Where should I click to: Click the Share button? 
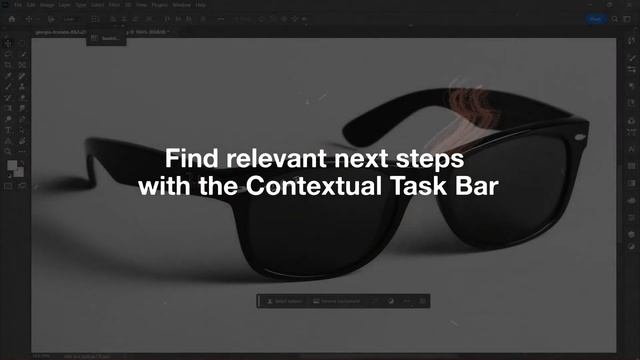click(595, 19)
